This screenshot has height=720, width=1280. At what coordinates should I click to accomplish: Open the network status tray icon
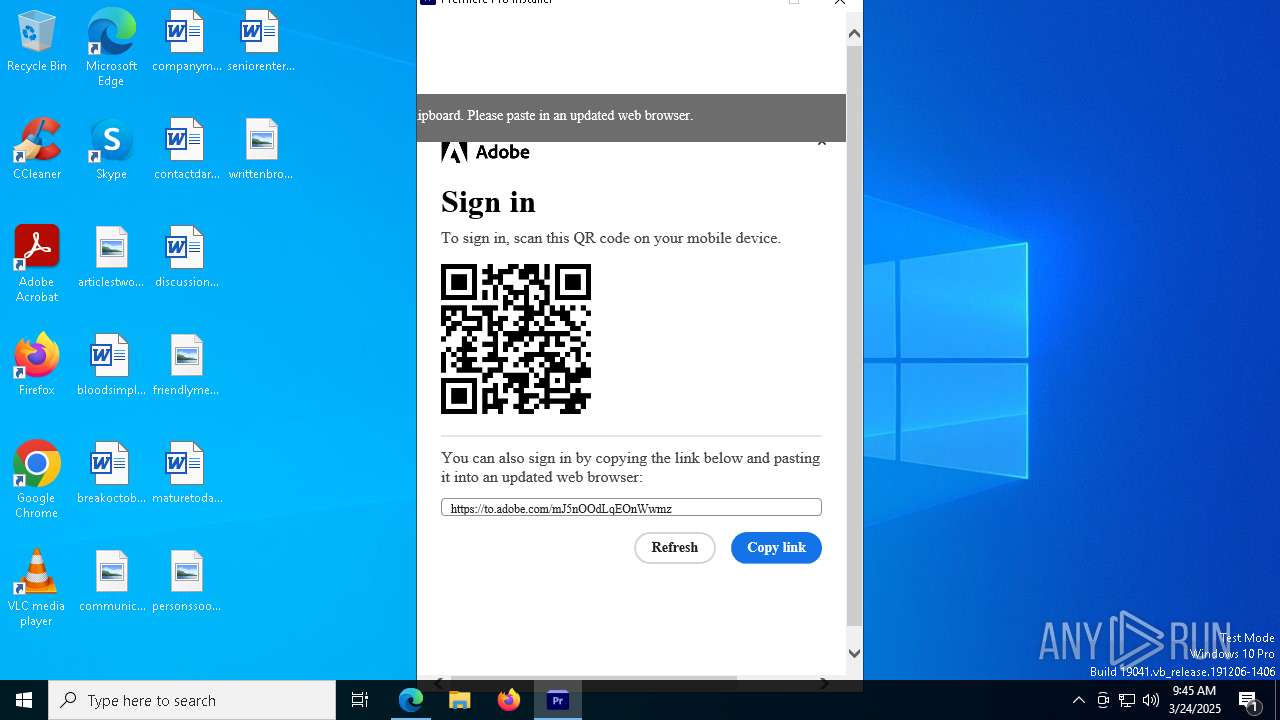pyautogui.click(x=1127, y=700)
